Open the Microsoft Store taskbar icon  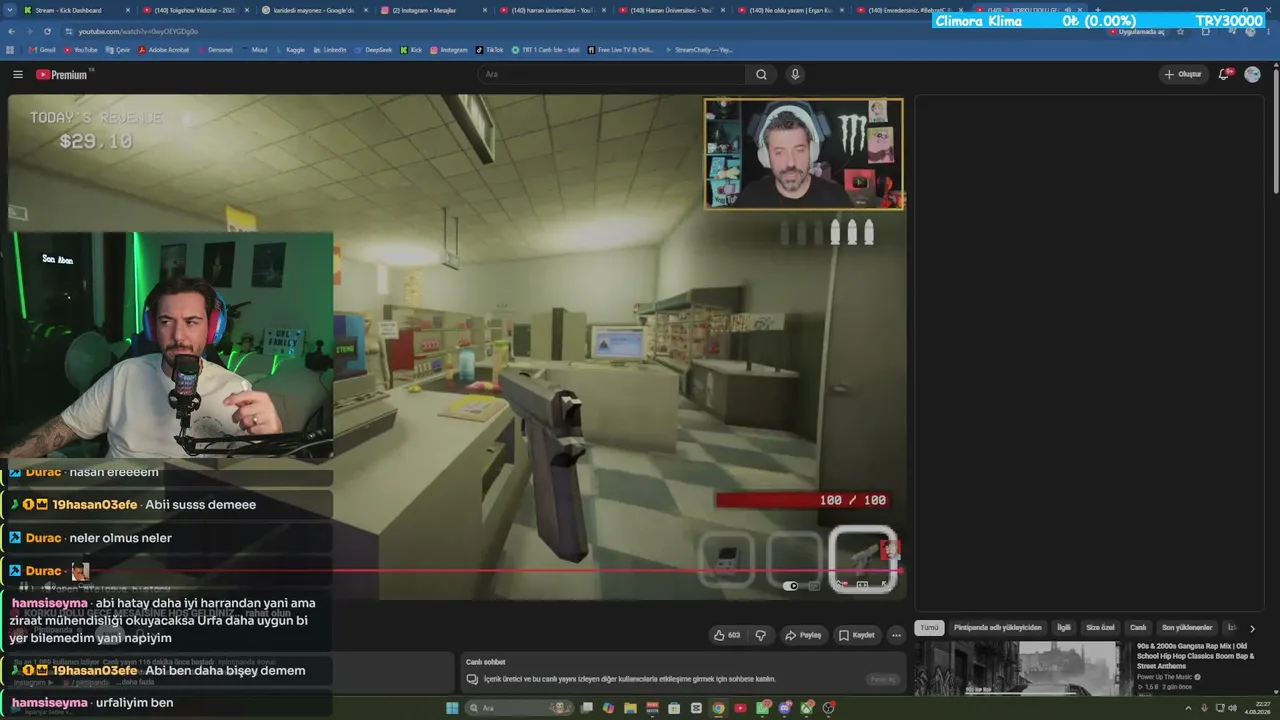(x=674, y=708)
